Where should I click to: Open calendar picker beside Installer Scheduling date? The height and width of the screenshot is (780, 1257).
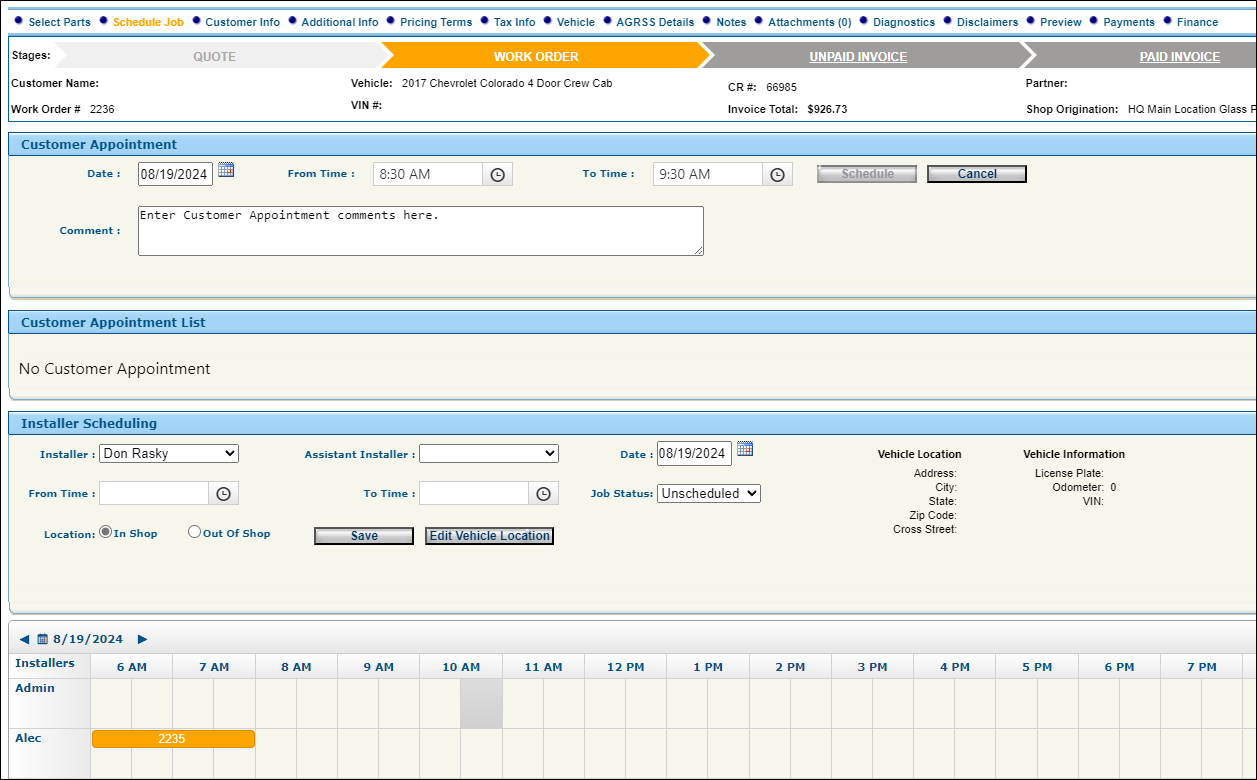(x=745, y=449)
